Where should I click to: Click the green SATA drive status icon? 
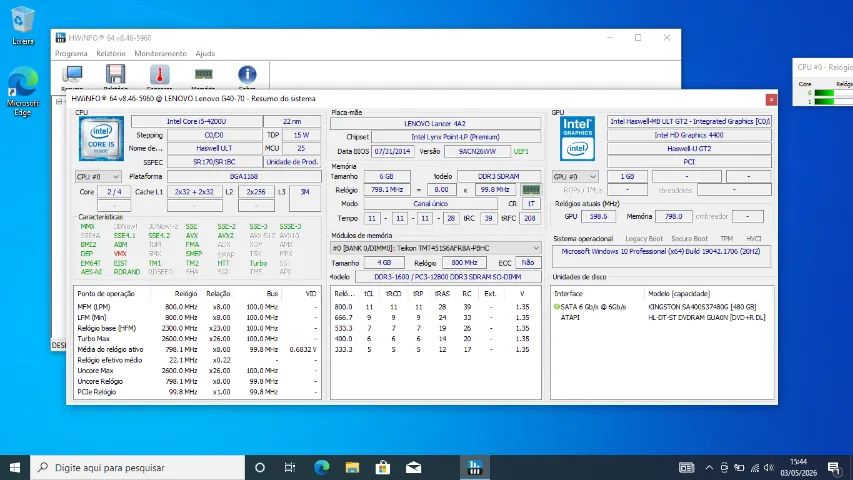pos(557,307)
